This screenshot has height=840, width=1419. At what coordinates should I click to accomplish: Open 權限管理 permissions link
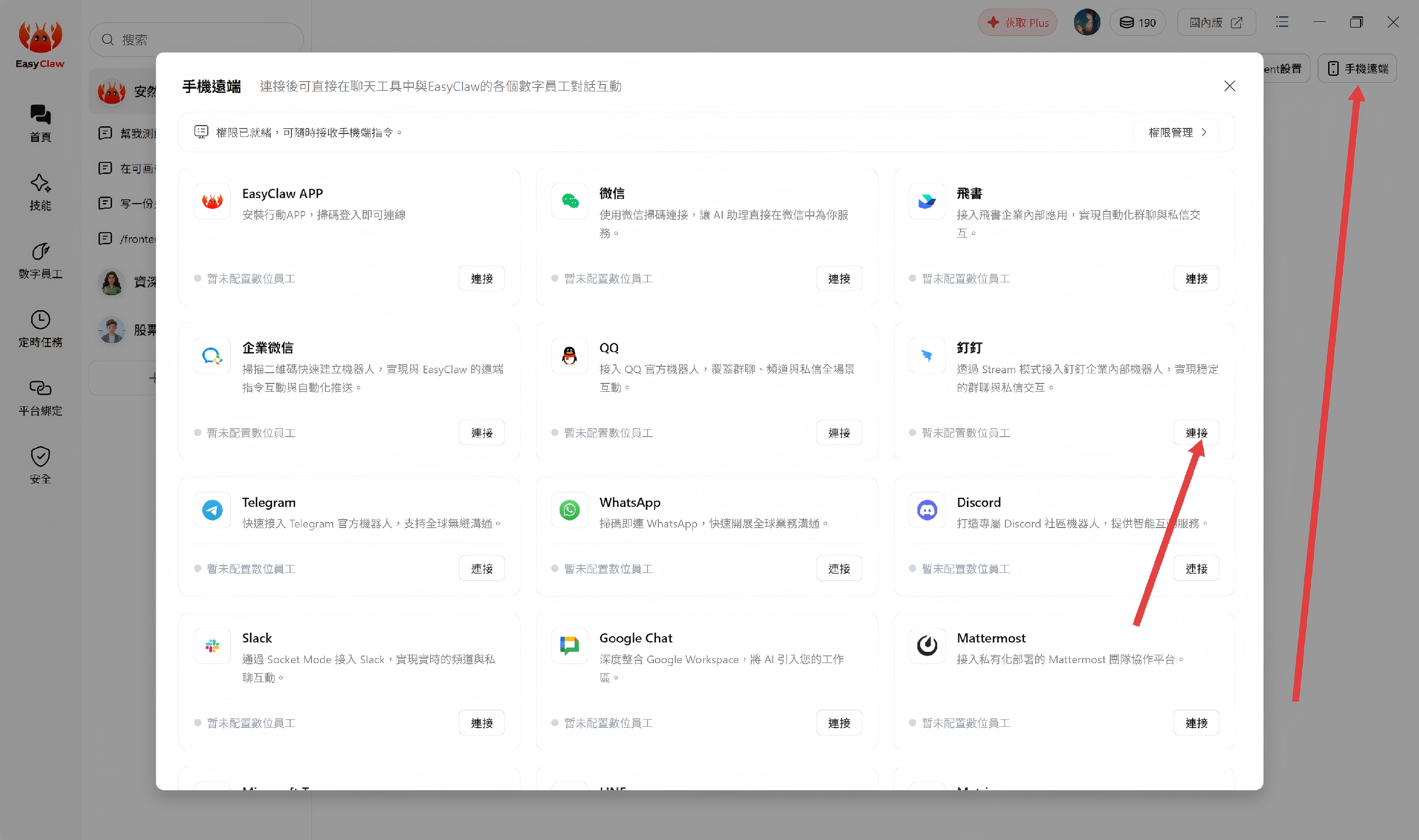[1177, 133]
